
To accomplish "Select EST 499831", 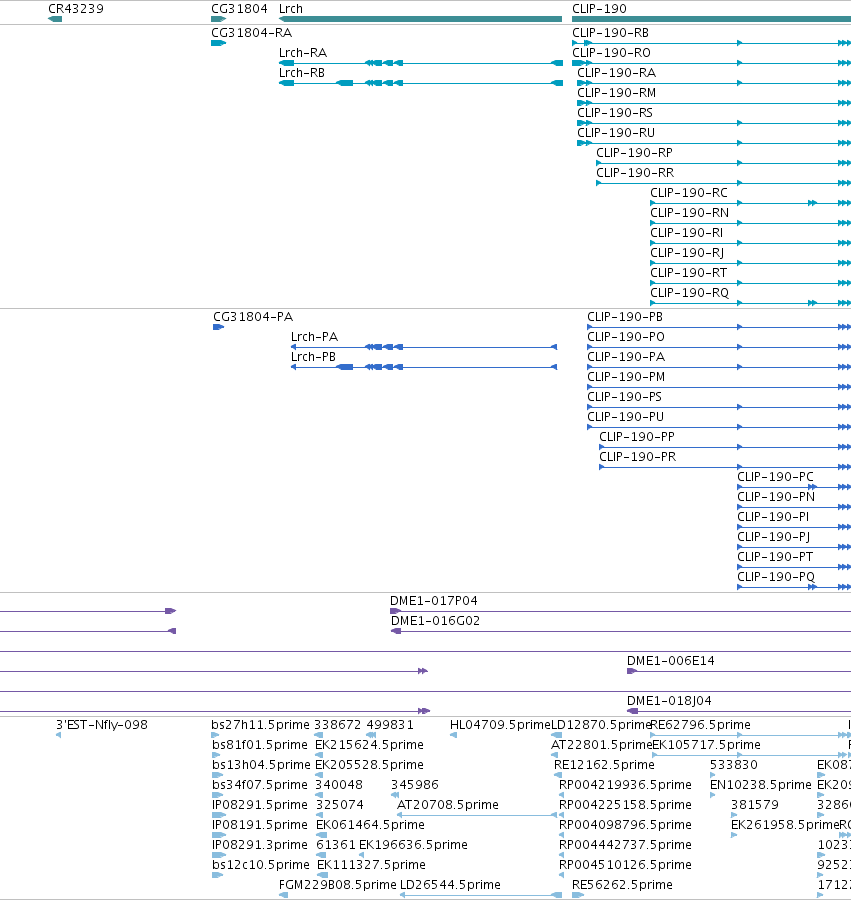I will point(390,725).
